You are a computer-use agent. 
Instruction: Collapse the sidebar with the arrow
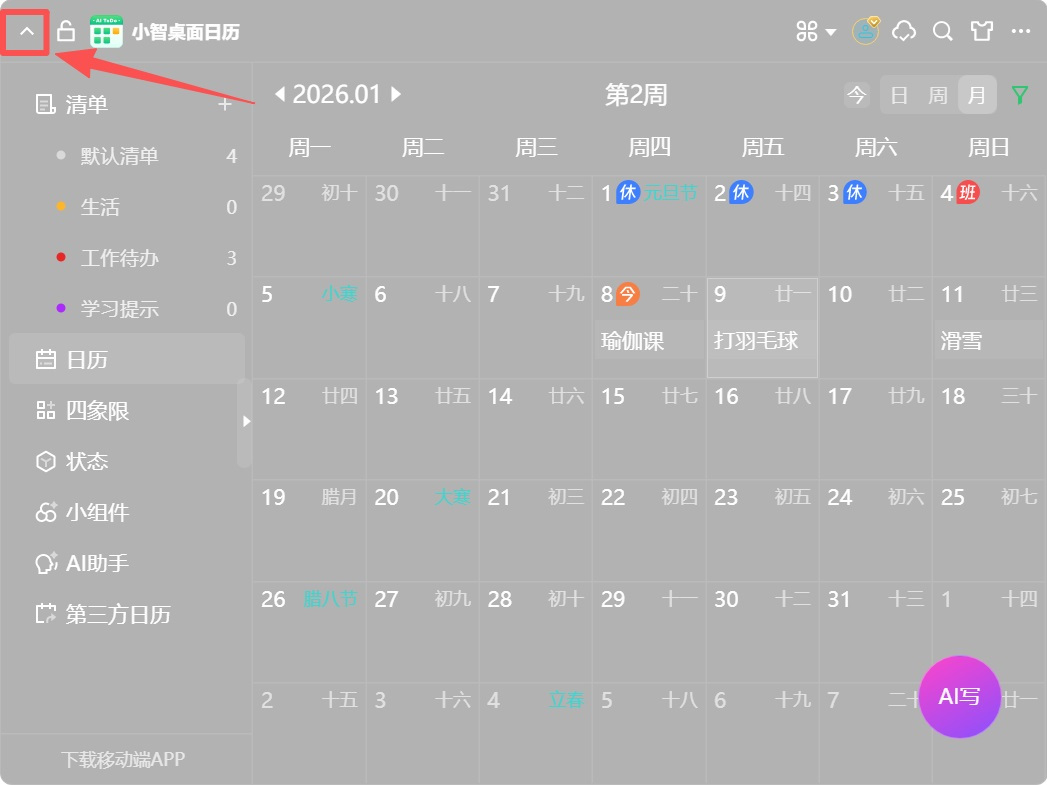pyautogui.click(x=247, y=421)
